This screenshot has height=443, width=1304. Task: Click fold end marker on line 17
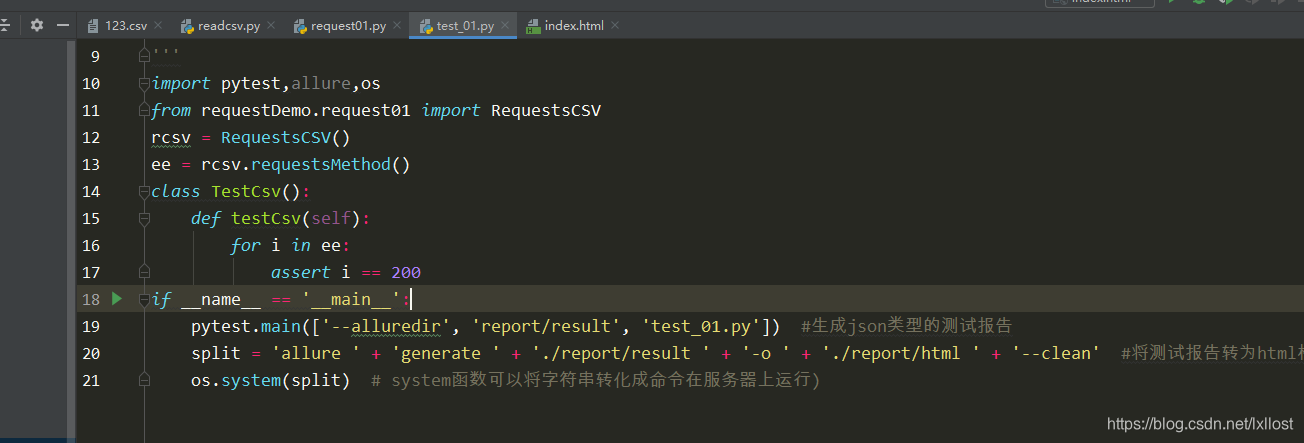tap(145, 272)
